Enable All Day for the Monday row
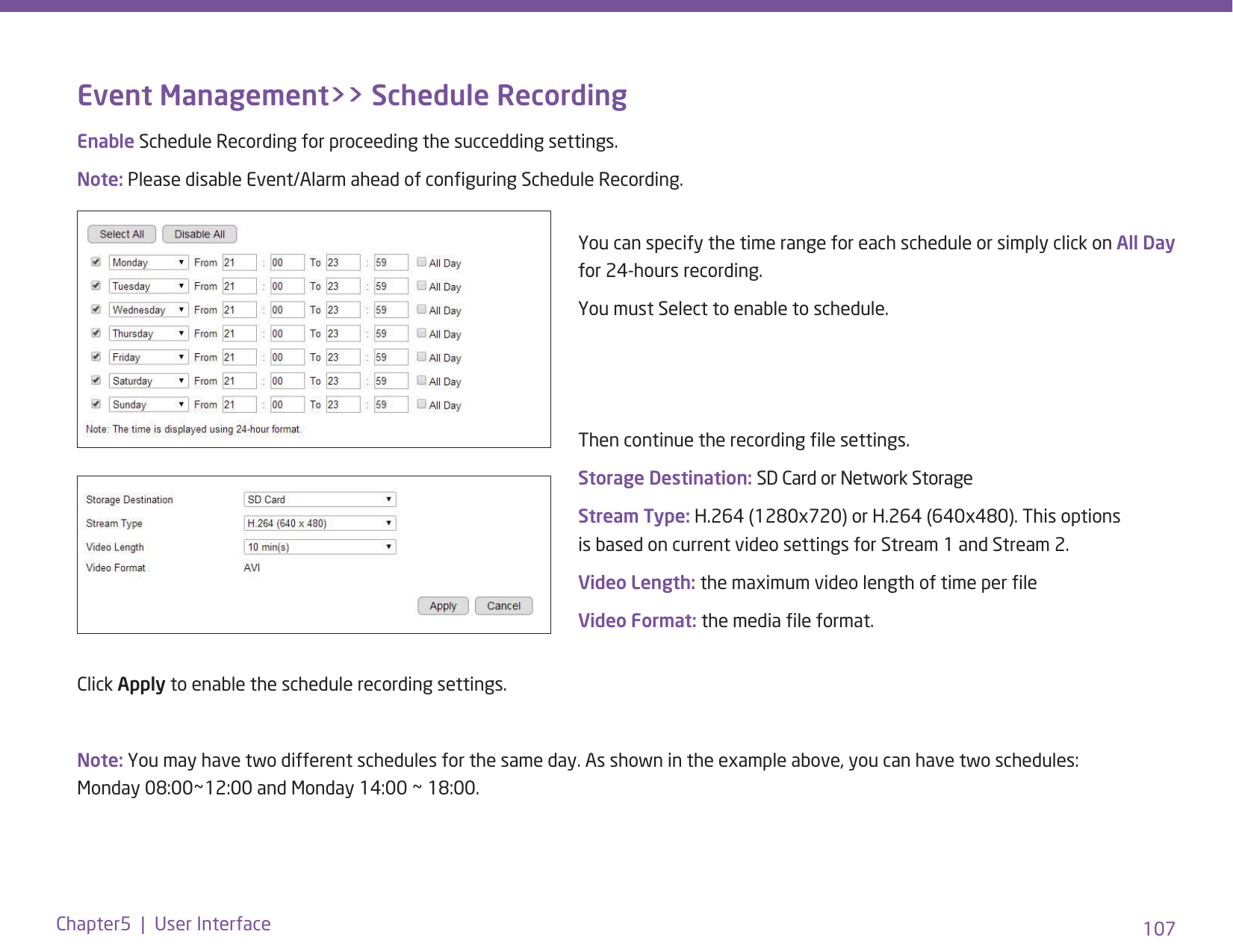Screen dimensions: 1233x952 [x=422, y=262]
